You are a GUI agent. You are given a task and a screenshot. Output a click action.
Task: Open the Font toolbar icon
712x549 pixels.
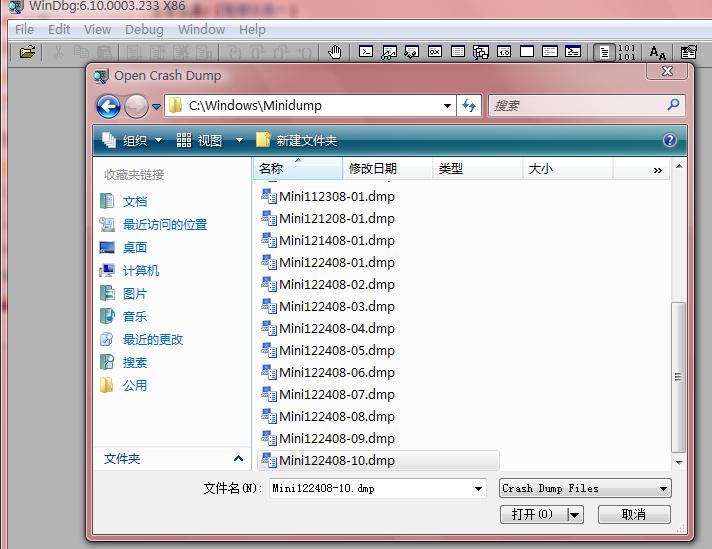(658, 53)
